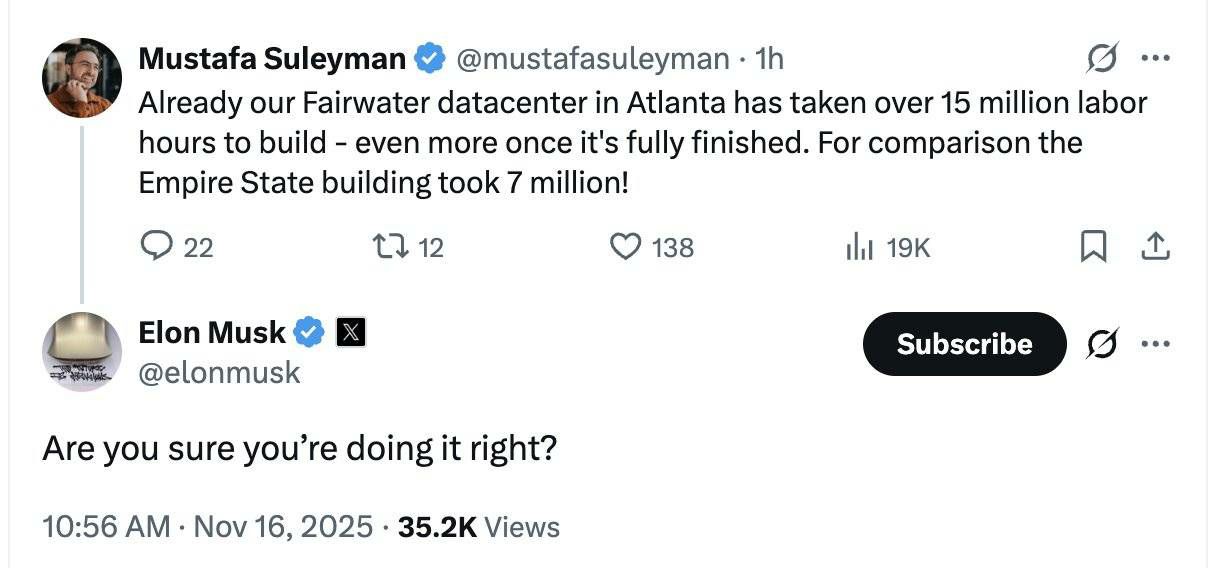Reply to Mustafa Suleyman's post

tap(156, 246)
